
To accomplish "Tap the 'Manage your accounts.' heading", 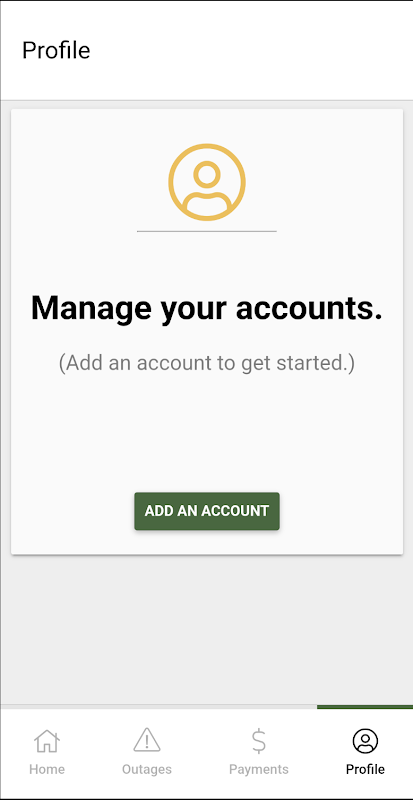I will click(207, 308).
